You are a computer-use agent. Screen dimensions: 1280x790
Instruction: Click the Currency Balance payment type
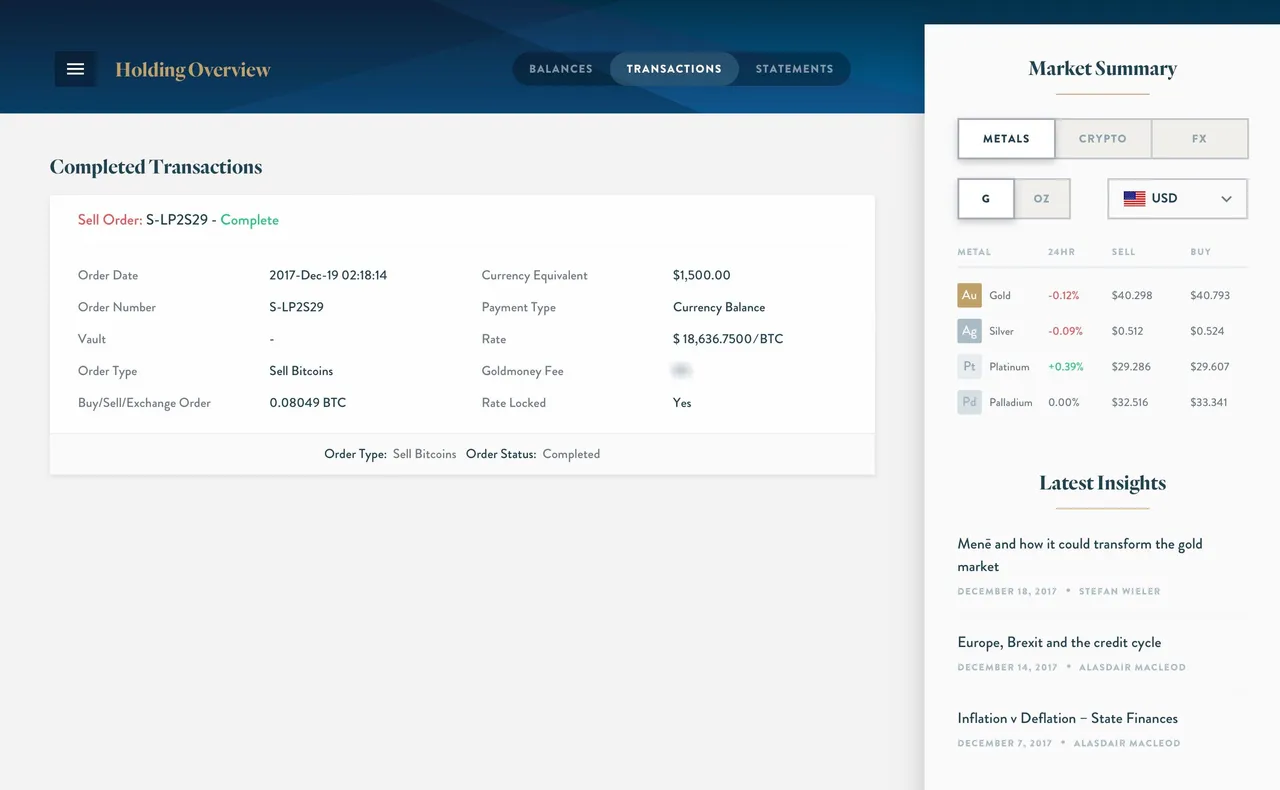[719, 307]
